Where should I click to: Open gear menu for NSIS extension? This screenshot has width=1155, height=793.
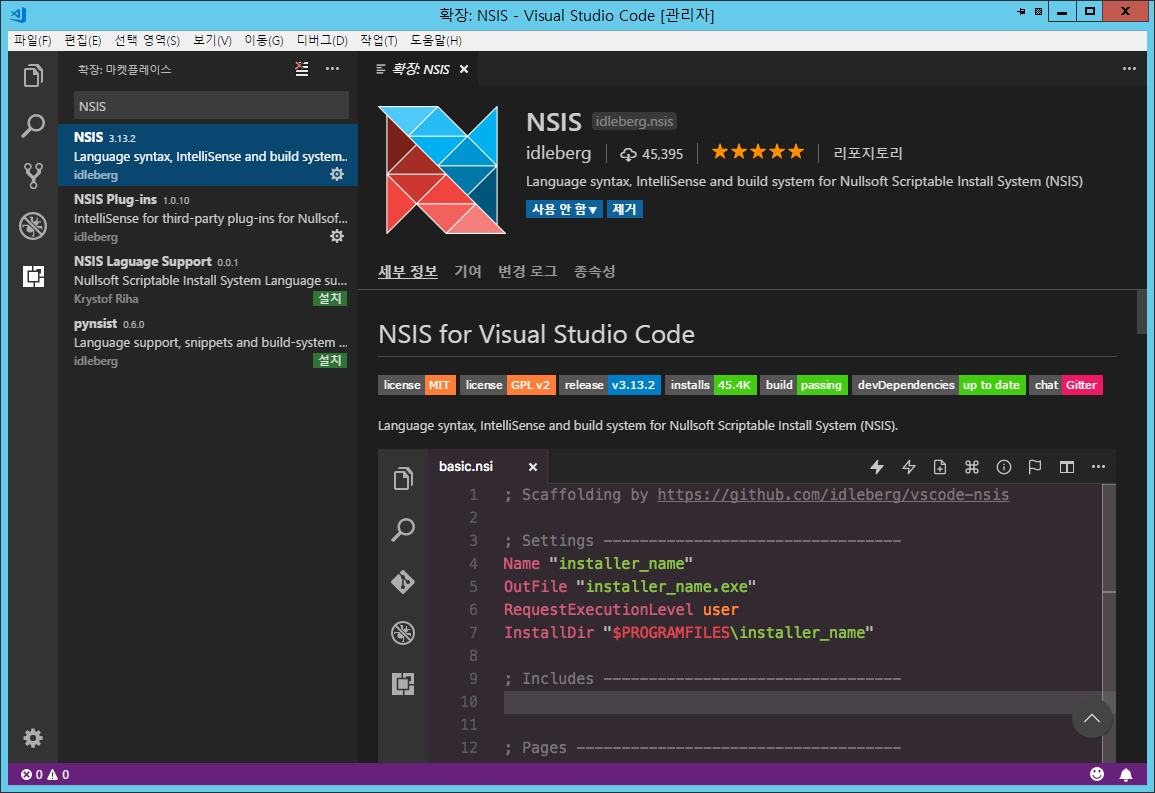pos(337,175)
